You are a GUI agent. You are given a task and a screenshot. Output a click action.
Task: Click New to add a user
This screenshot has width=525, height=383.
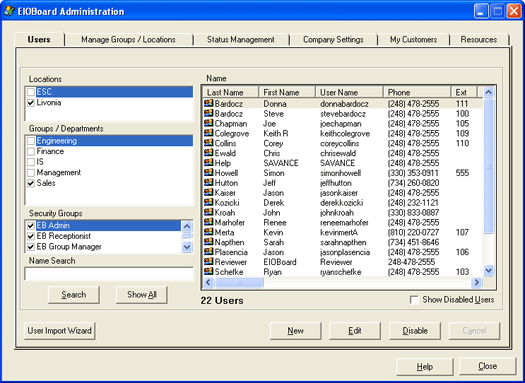point(295,331)
